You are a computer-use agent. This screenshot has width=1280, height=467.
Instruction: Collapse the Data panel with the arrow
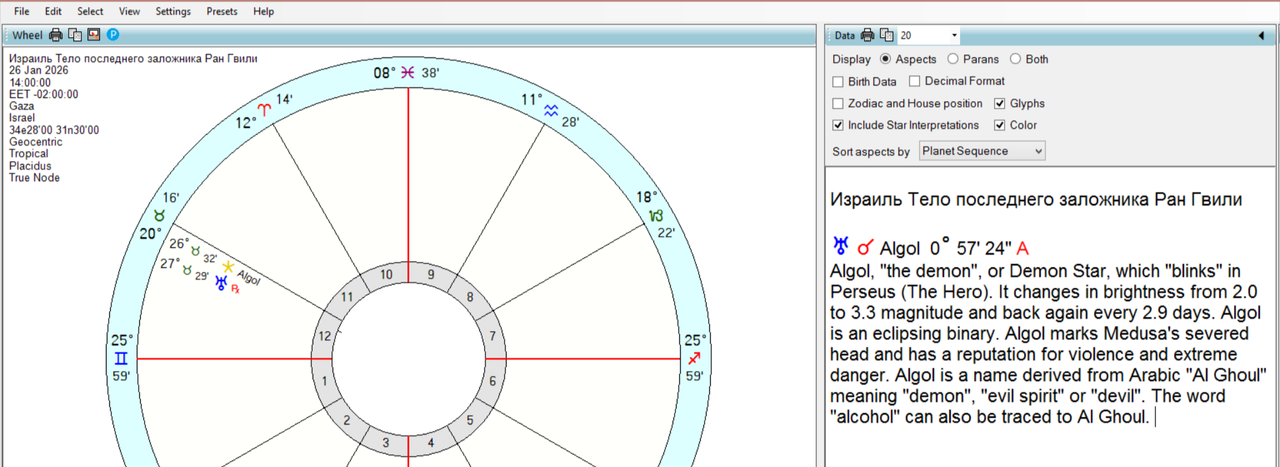coord(1262,36)
